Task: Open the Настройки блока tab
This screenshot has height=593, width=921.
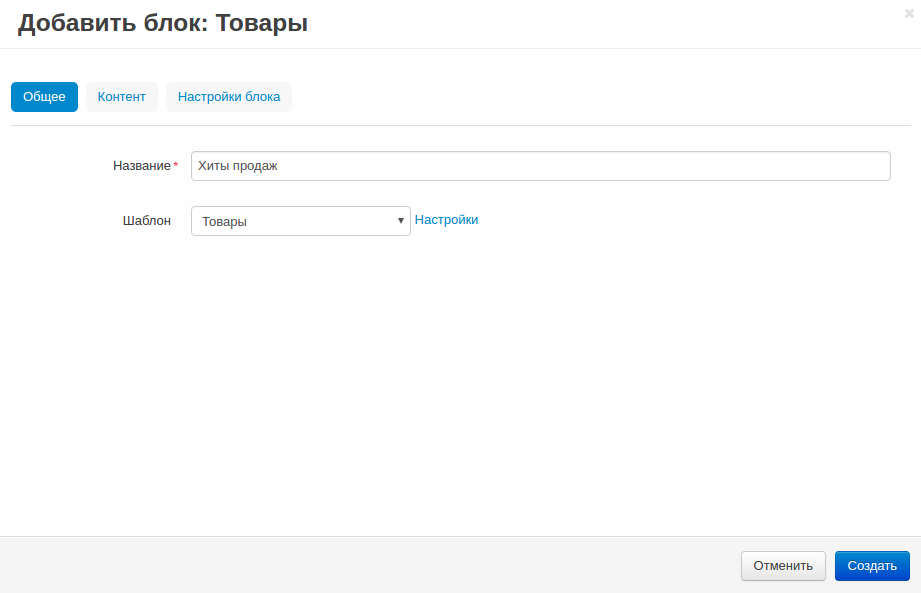Action: click(228, 97)
